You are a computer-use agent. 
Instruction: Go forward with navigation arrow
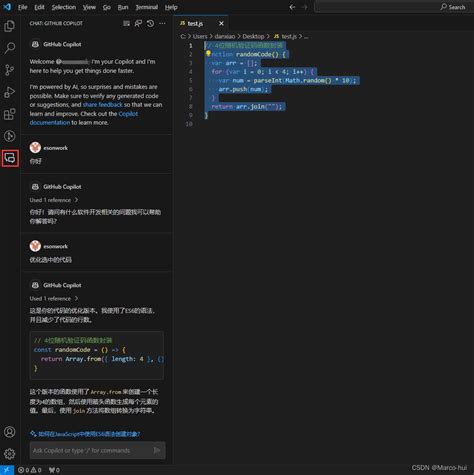click(304, 7)
